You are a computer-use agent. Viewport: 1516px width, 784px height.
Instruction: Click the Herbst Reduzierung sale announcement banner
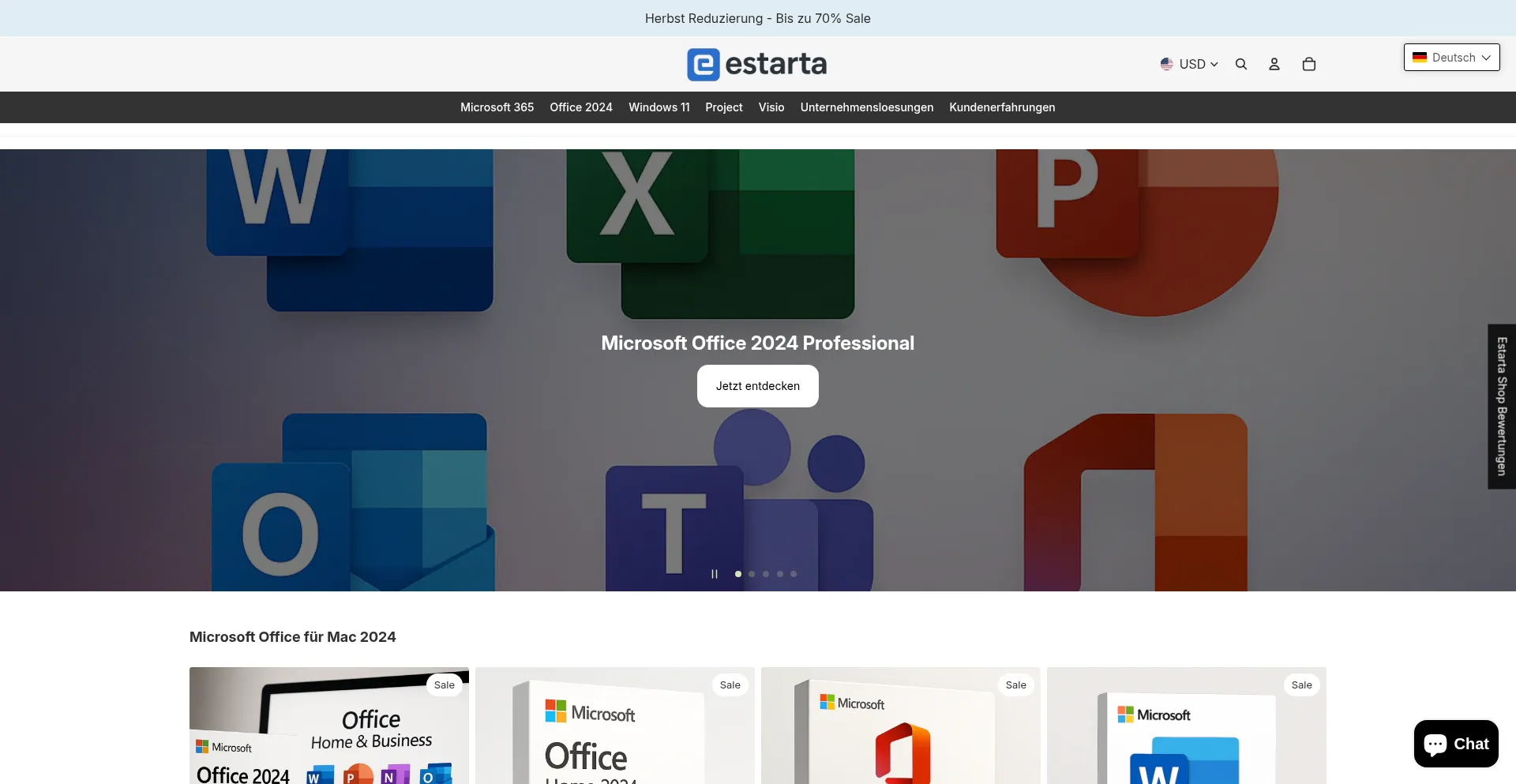(757, 18)
